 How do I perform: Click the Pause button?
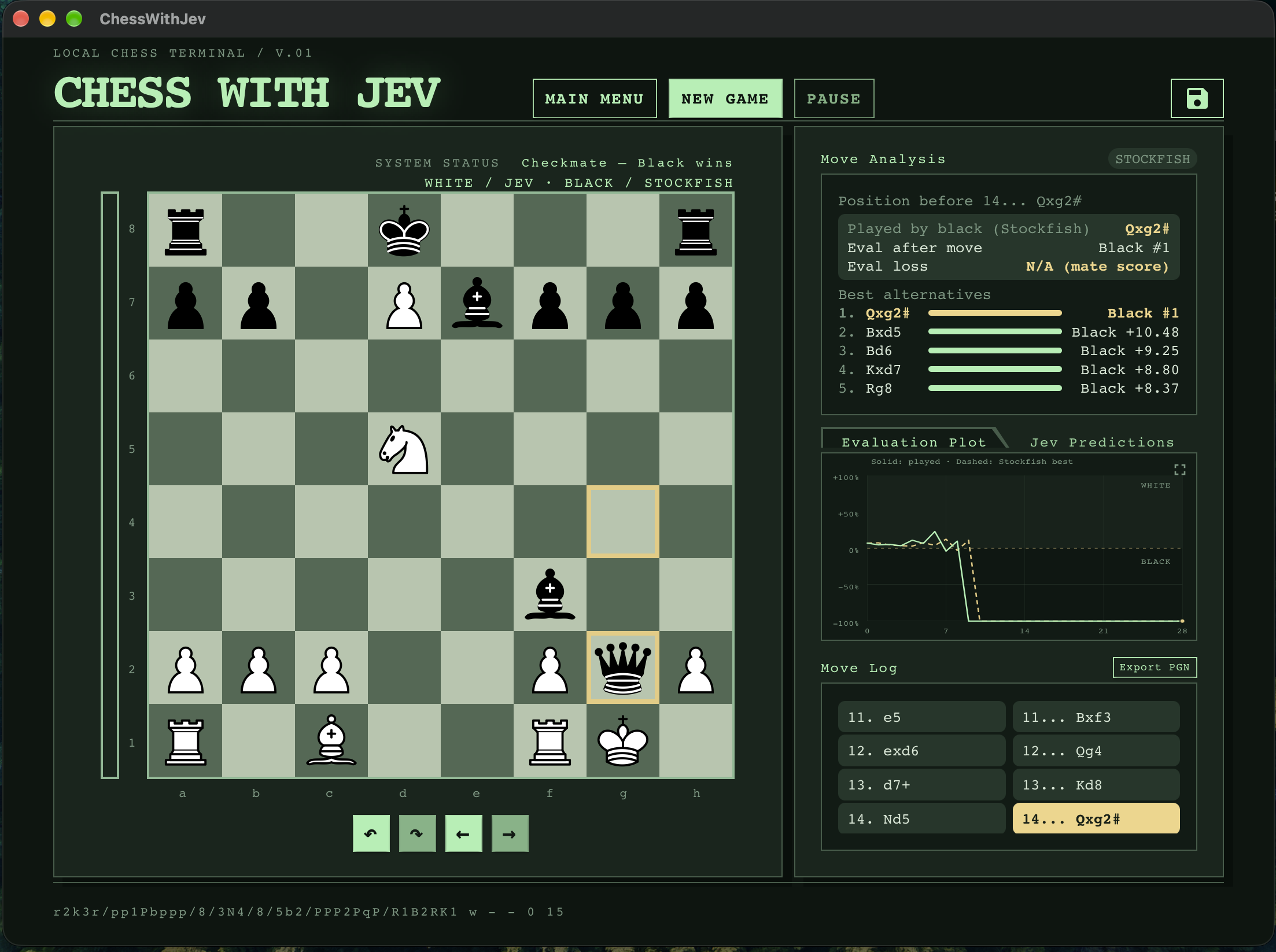click(x=834, y=98)
